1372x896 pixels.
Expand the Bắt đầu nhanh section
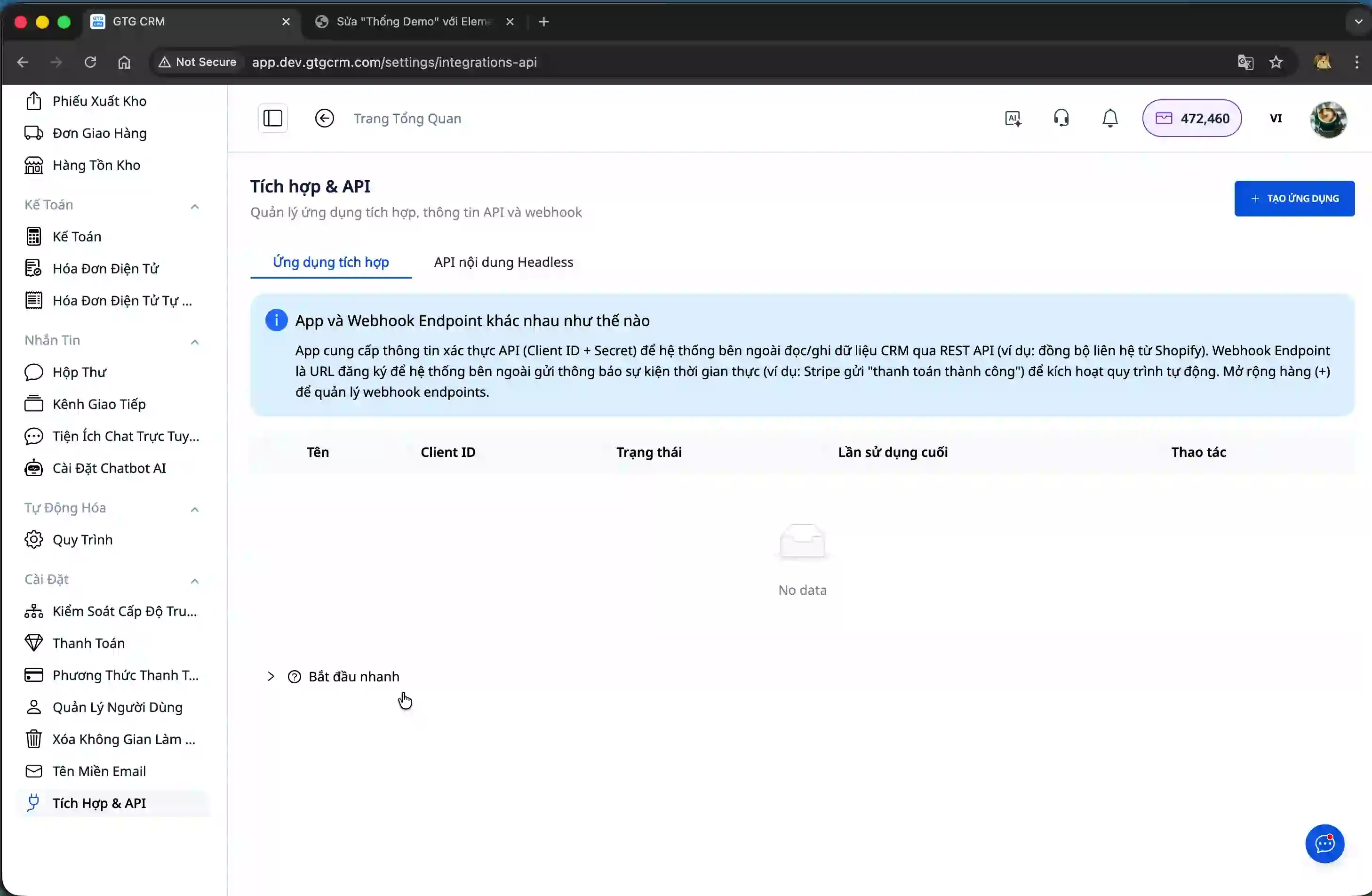coord(353,676)
